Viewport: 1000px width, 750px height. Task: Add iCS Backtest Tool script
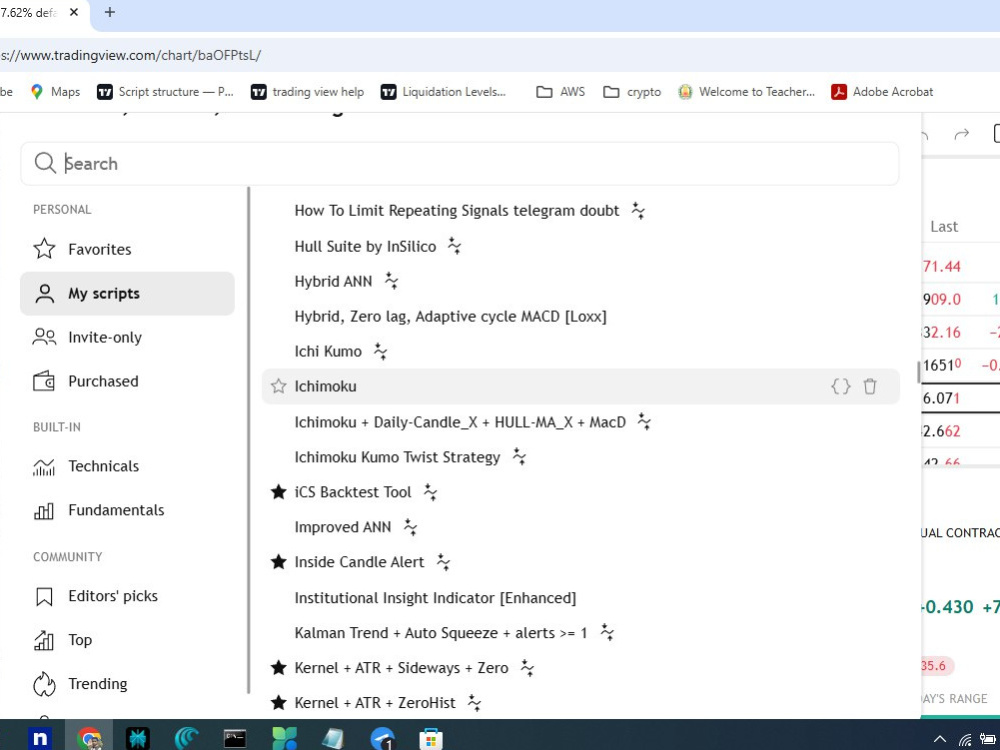pyautogui.click(x=353, y=492)
